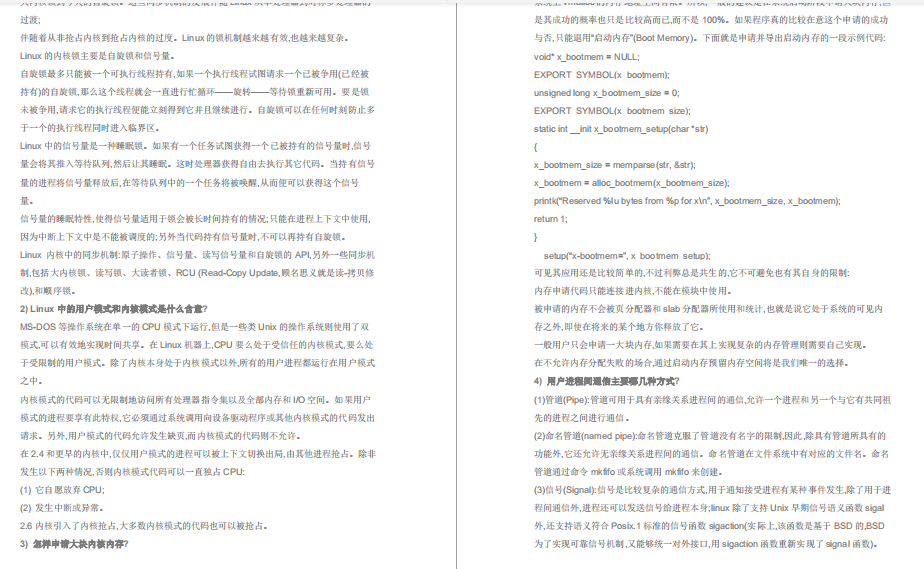Click the line starting "(3)信号(Signal)"
The width and height of the screenshot is (924, 569).
coord(712,489)
